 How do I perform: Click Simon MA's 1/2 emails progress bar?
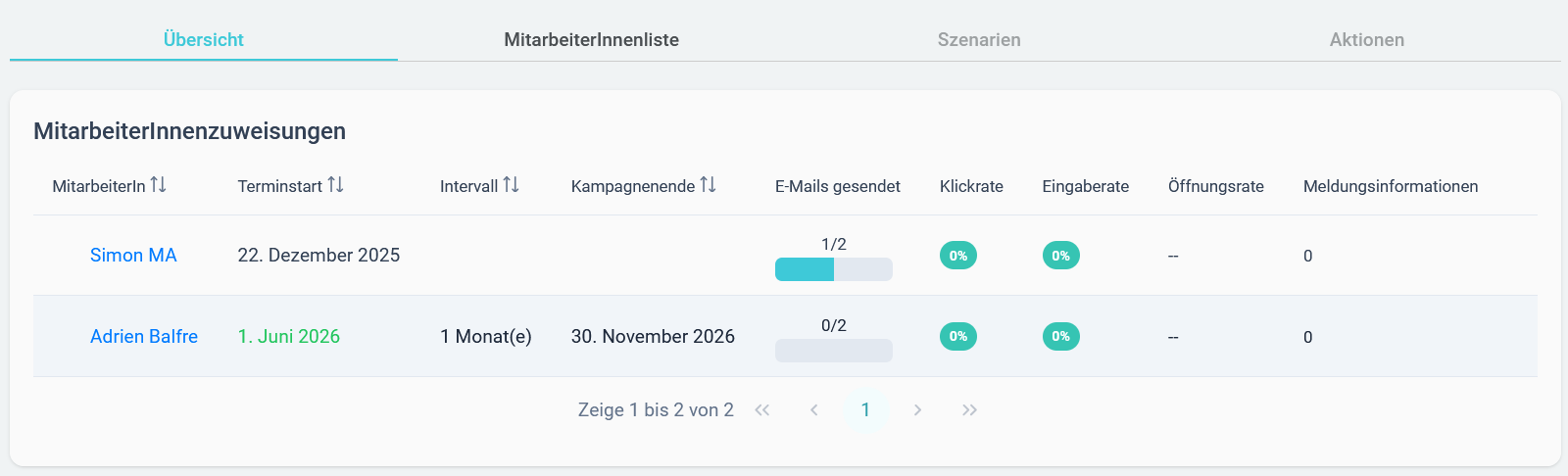834,269
